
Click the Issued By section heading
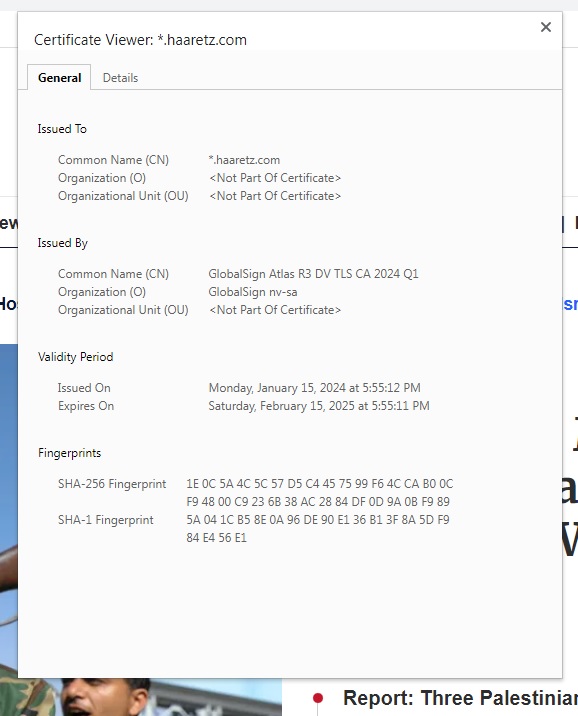63,243
